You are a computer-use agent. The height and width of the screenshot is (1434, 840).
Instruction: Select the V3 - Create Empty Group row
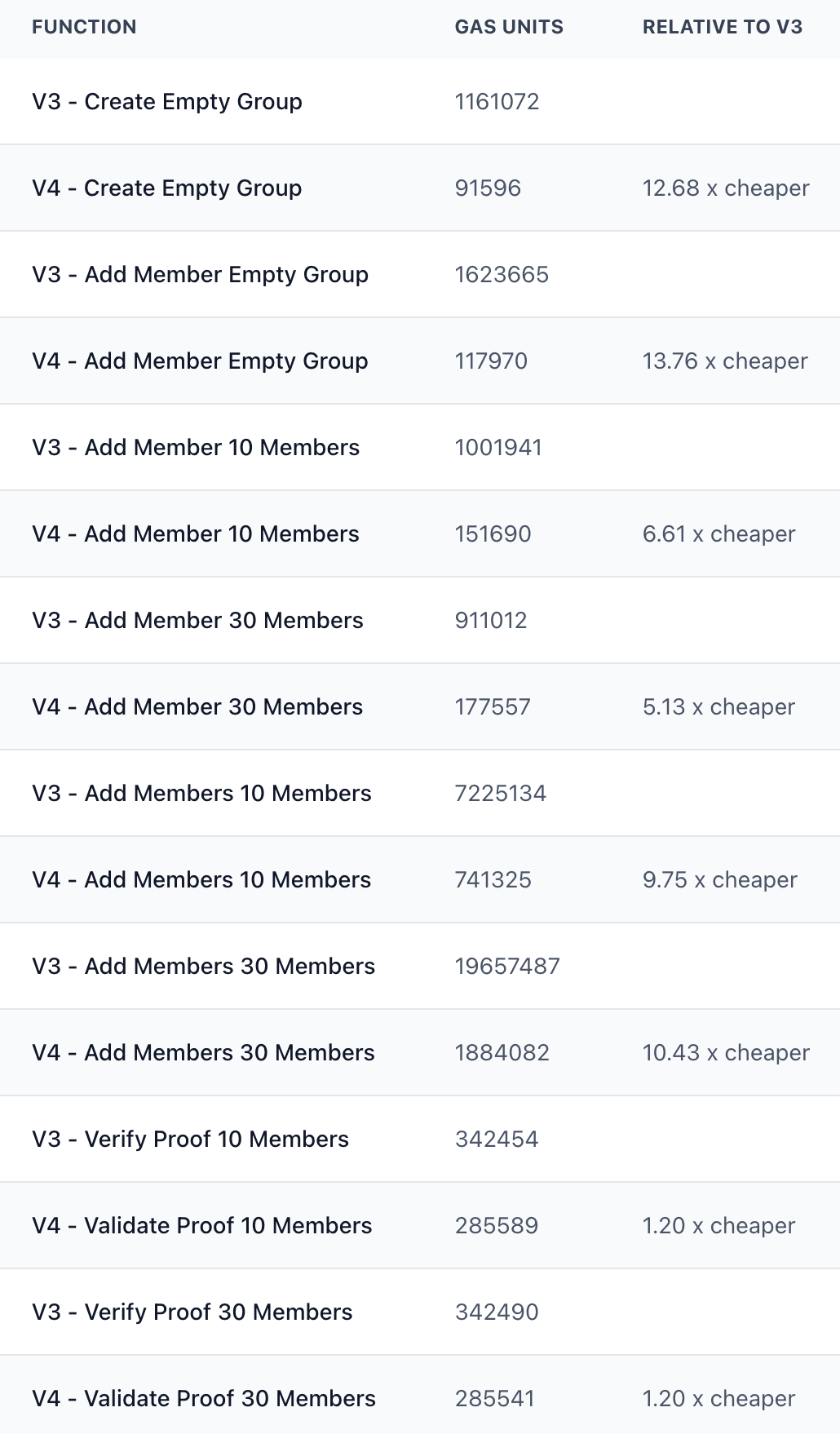click(x=420, y=102)
